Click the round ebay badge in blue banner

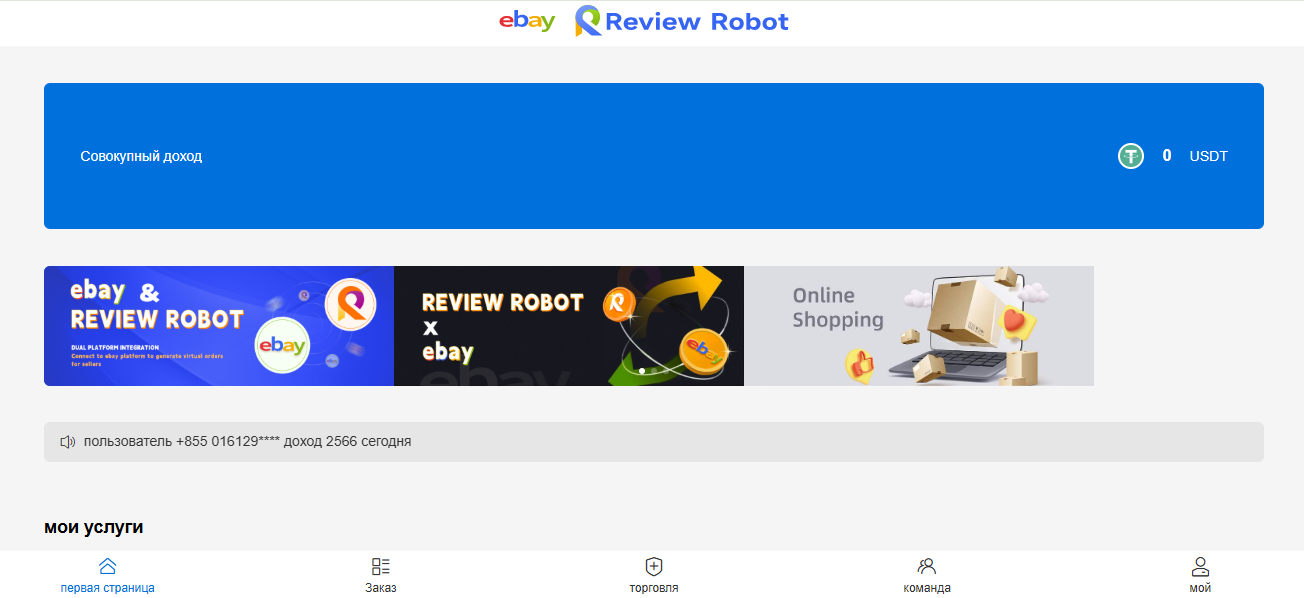coord(282,346)
